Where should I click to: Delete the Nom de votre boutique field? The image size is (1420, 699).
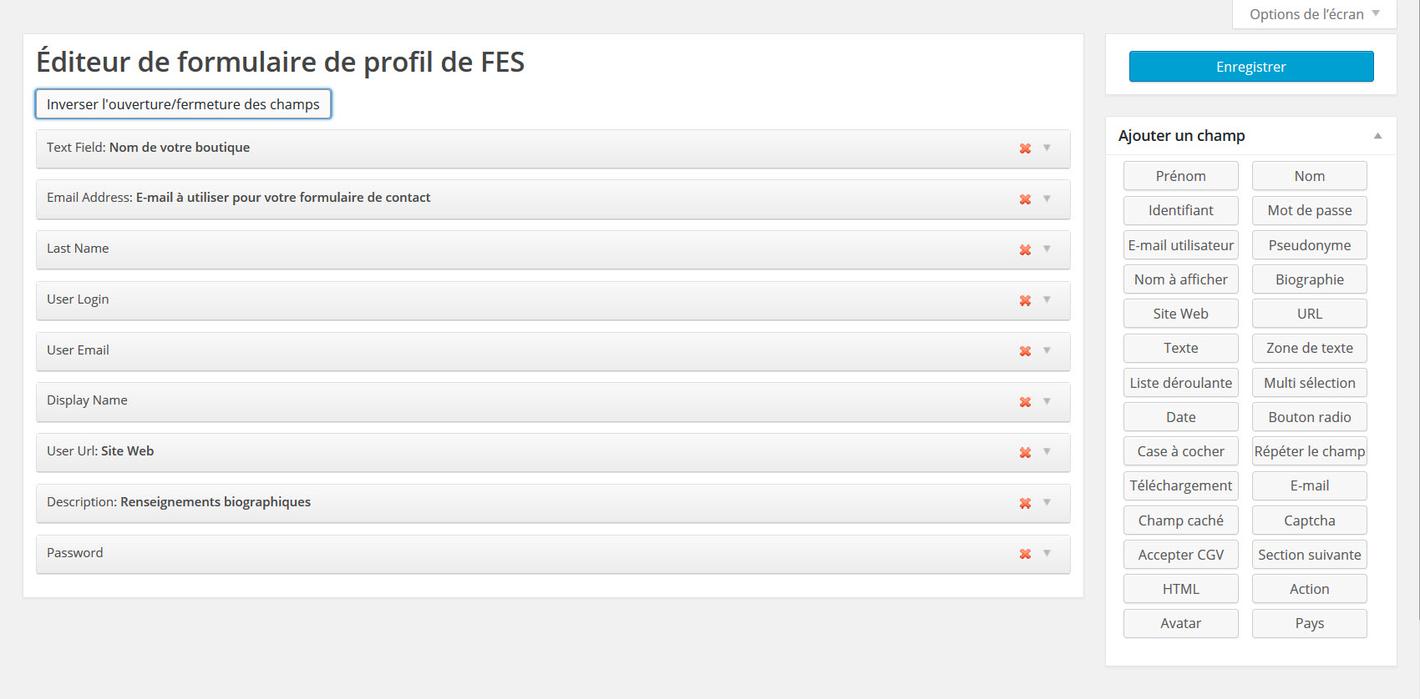pyautogui.click(x=1025, y=148)
